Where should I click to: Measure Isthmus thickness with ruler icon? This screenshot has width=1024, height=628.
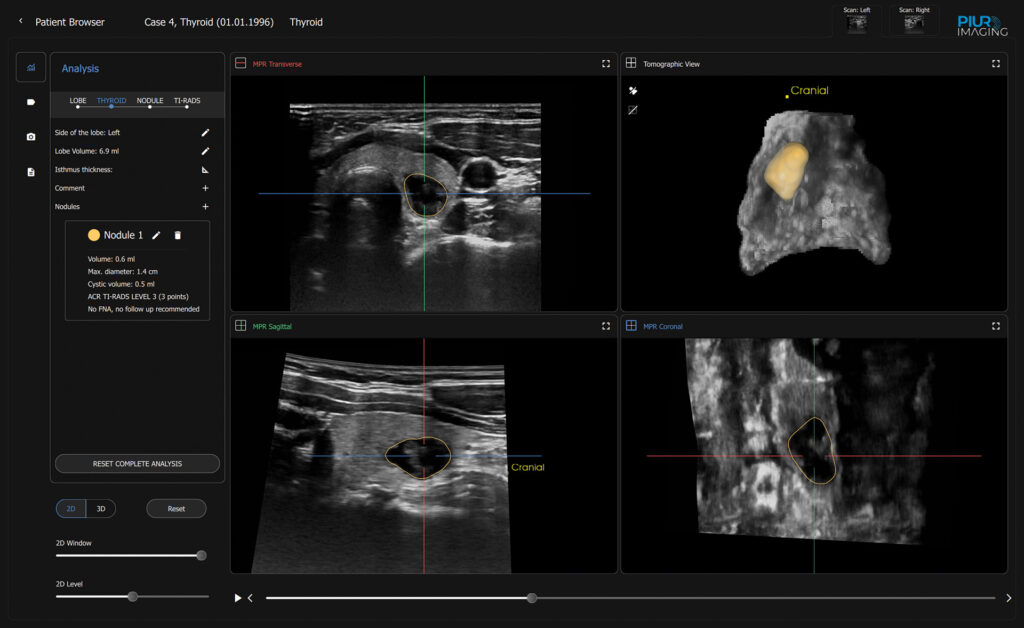pos(205,170)
